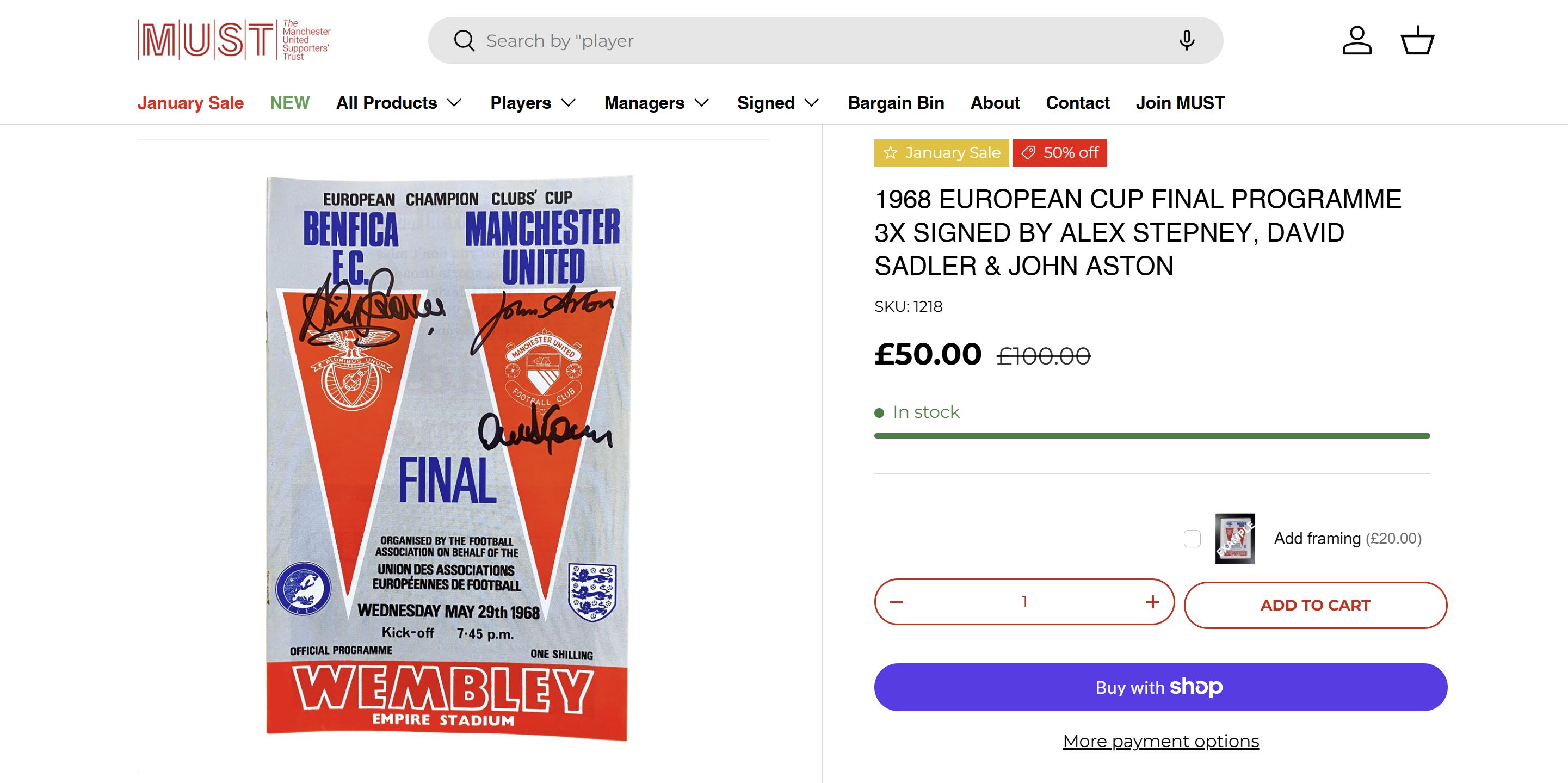Decrease quantity with minus icon

click(897, 602)
